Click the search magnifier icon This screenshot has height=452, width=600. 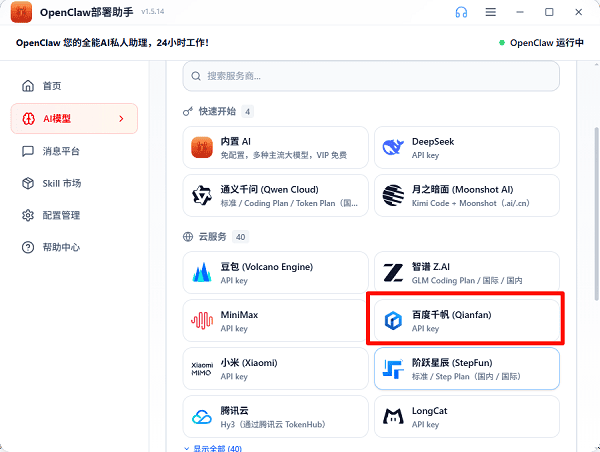pos(196,76)
